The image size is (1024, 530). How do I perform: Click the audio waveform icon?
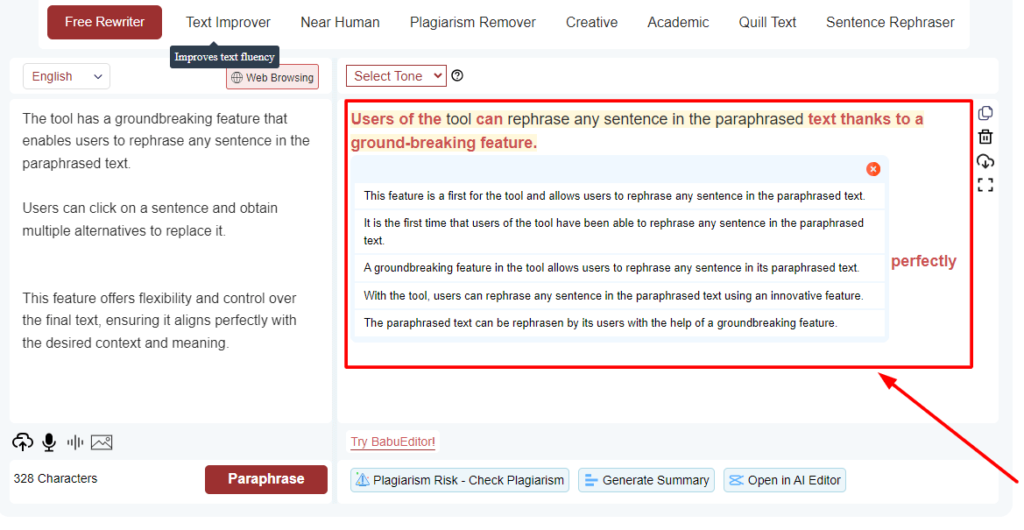tap(75, 442)
